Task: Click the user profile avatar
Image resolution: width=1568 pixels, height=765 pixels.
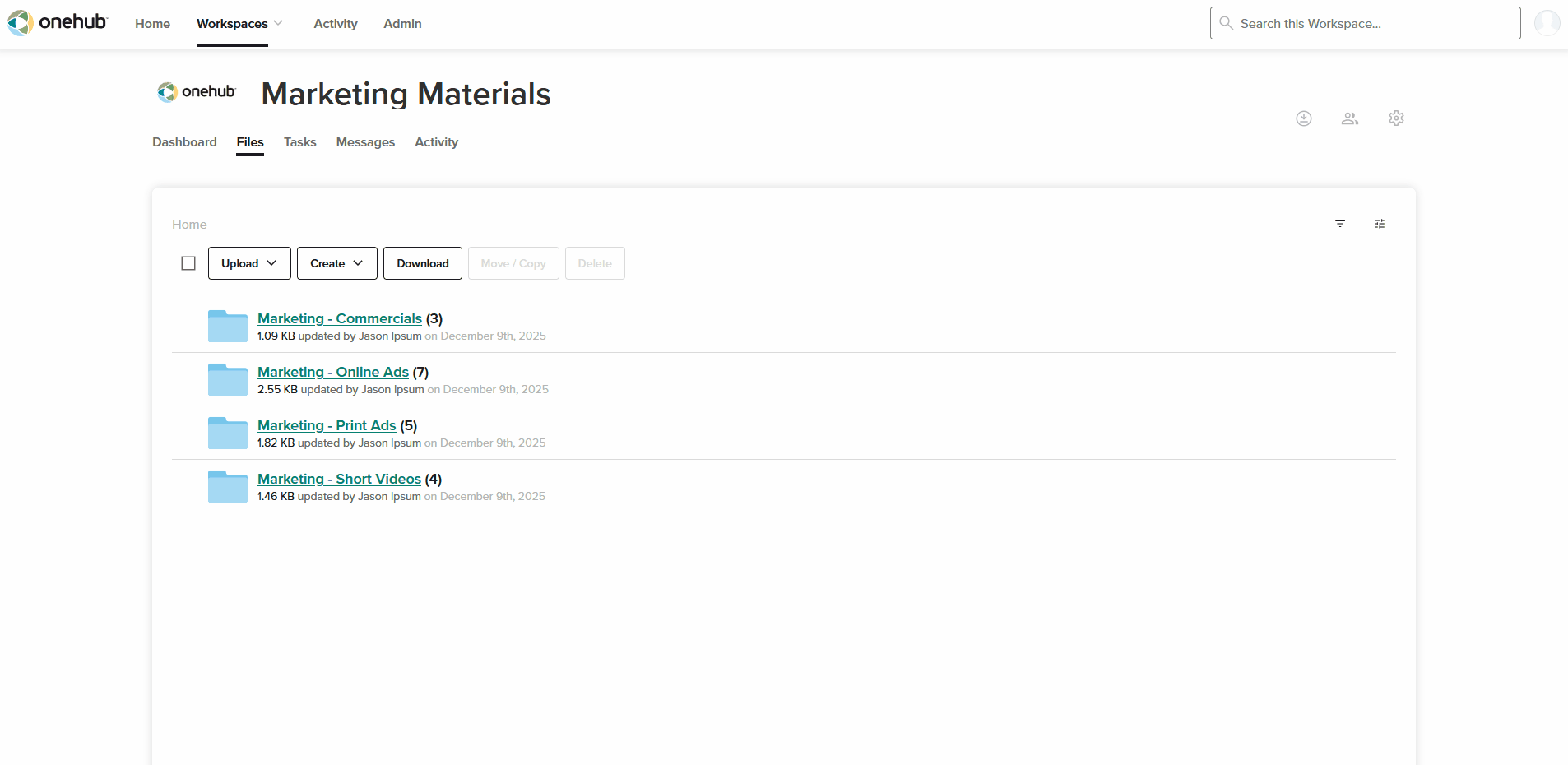Action: point(1547,23)
